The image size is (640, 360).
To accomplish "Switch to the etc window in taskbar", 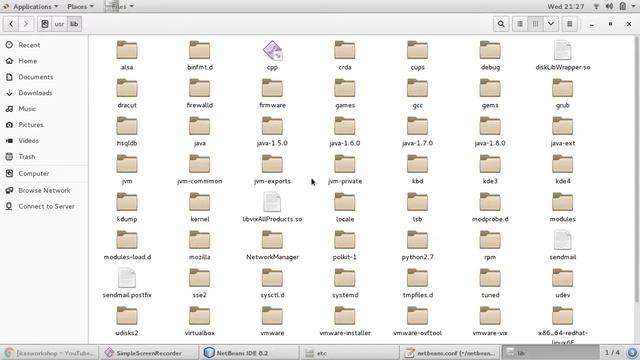I will (x=349, y=353).
